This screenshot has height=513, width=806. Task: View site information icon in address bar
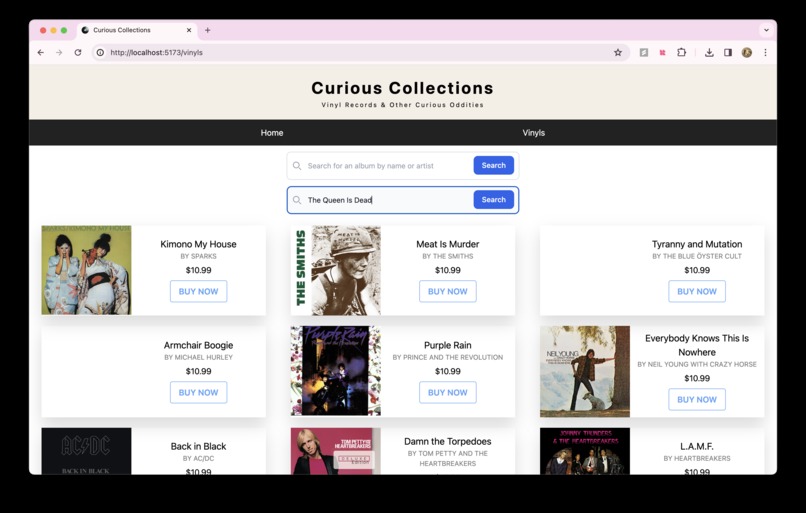(x=100, y=52)
